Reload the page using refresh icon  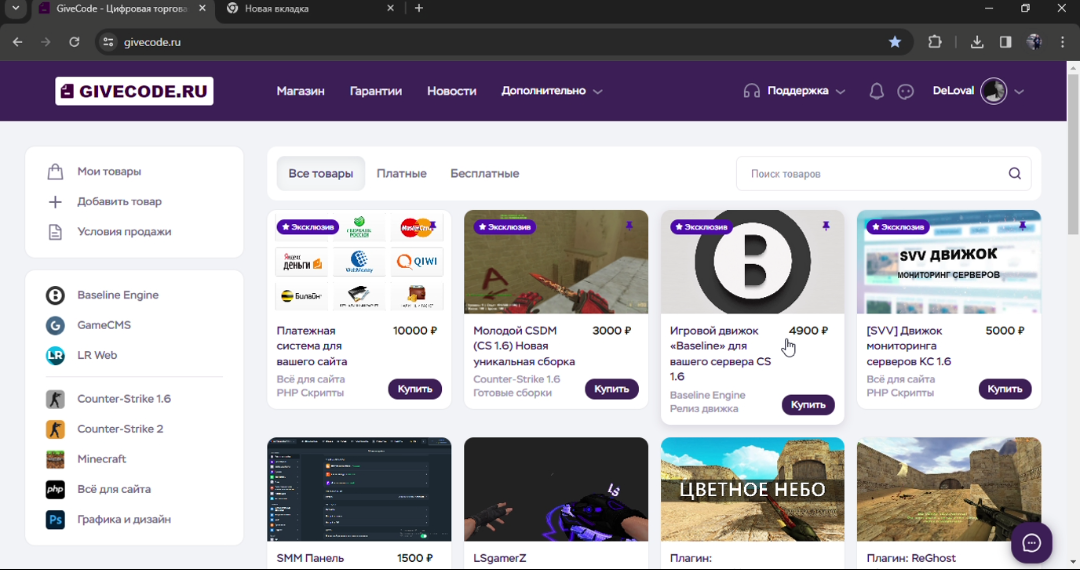point(74,42)
